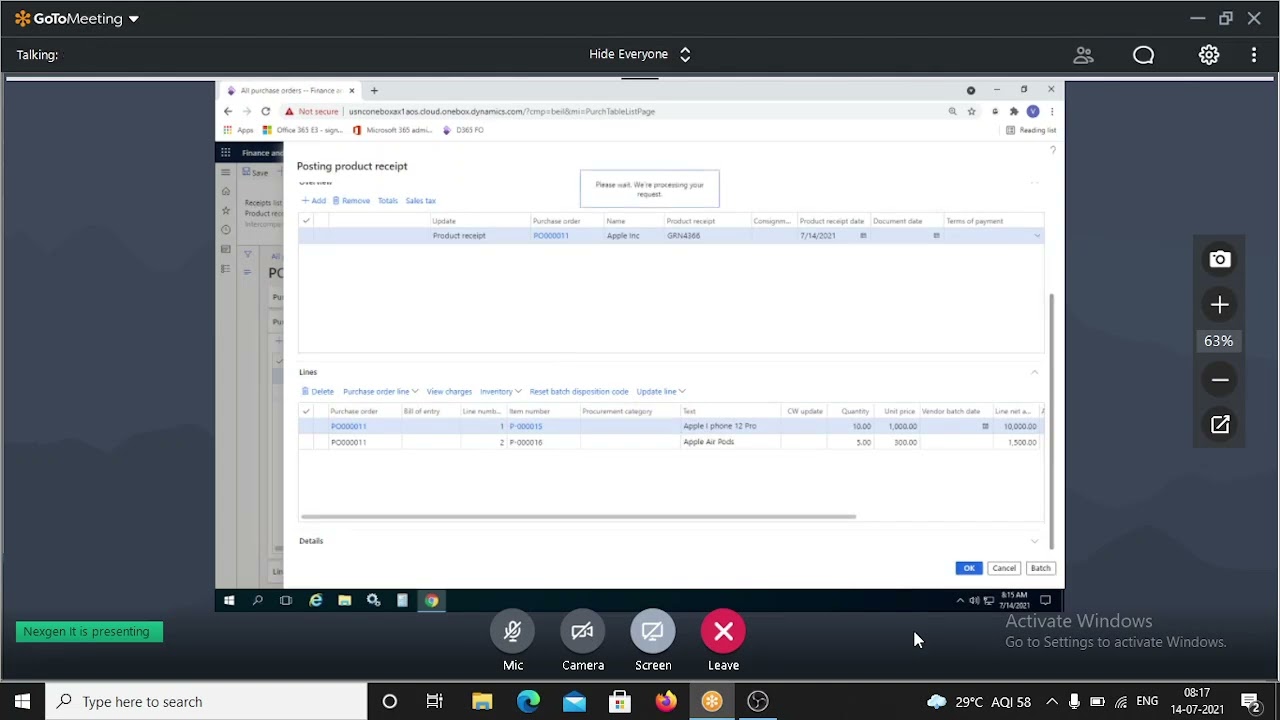
Task: Open purchase order PO000011 link in Overview
Action: tap(551, 236)
